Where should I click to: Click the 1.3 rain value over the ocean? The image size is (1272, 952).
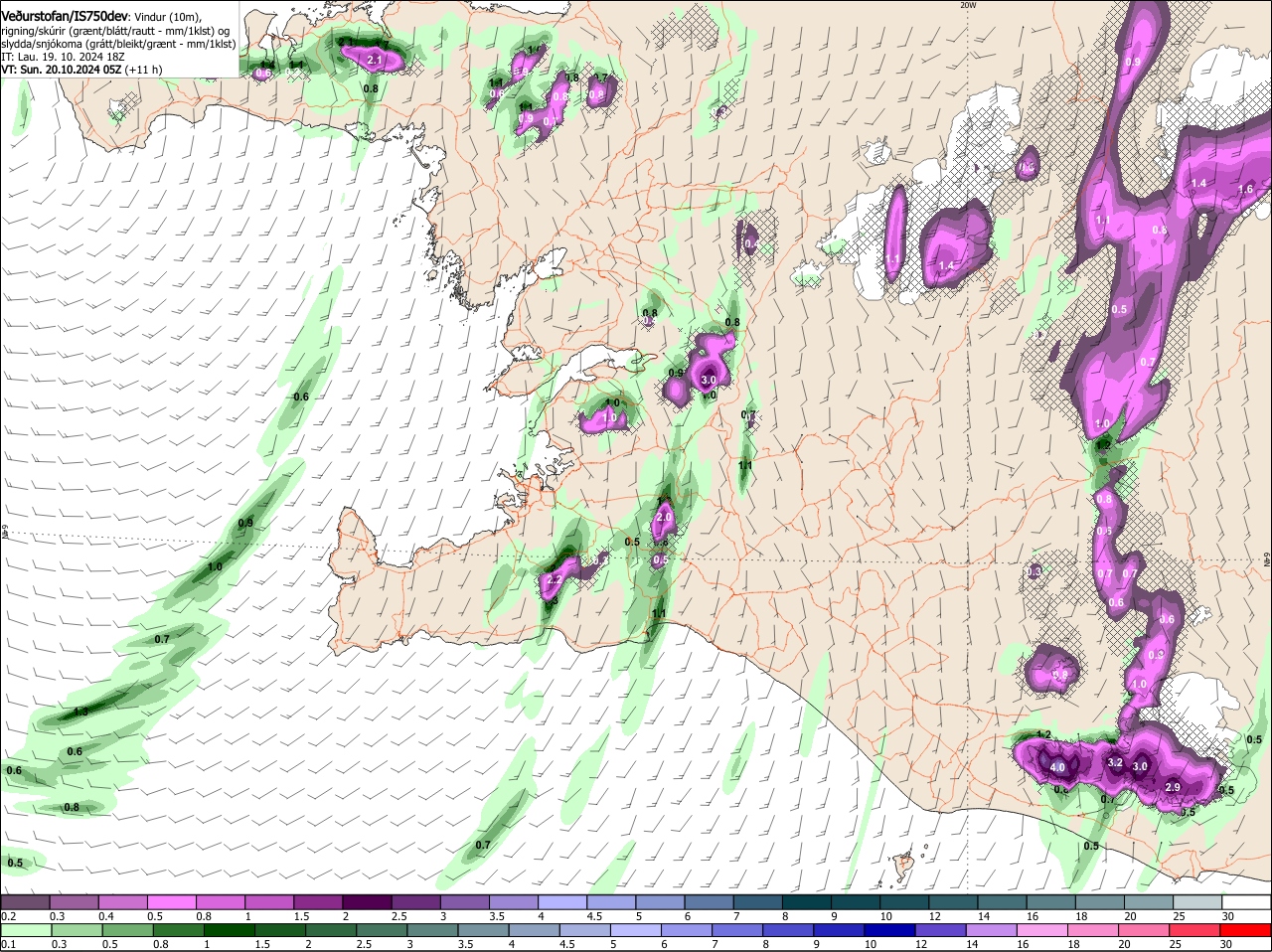point(80,712)
